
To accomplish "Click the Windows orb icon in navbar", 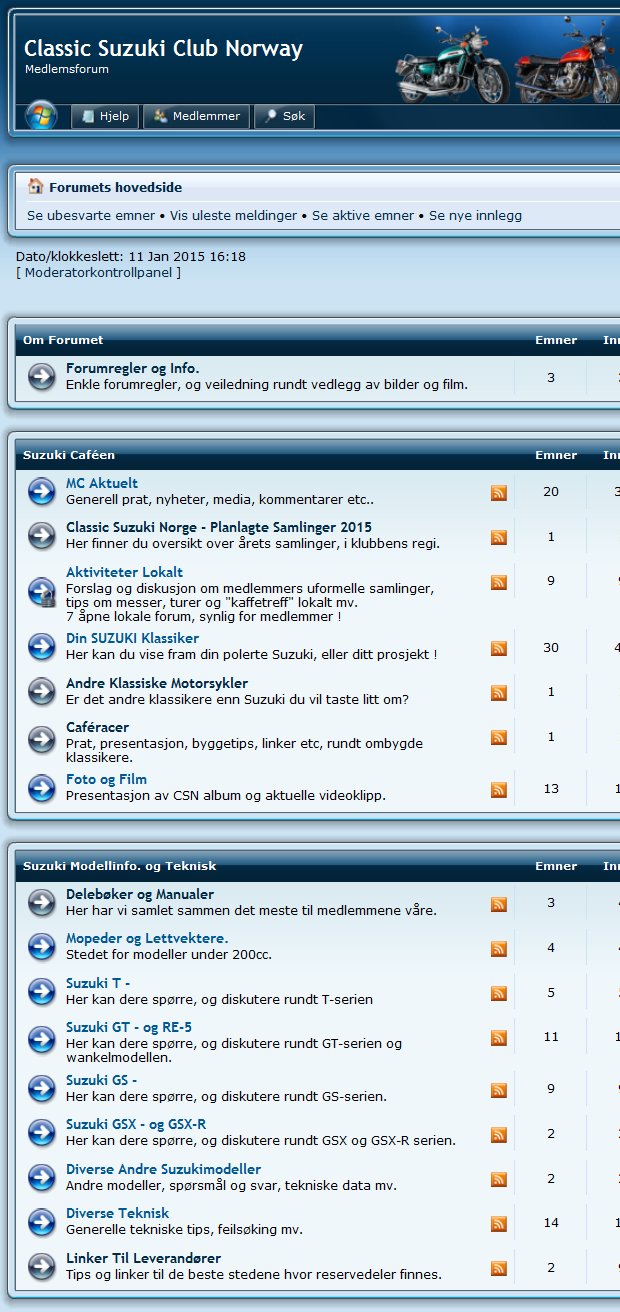I will tap(41, 116).
